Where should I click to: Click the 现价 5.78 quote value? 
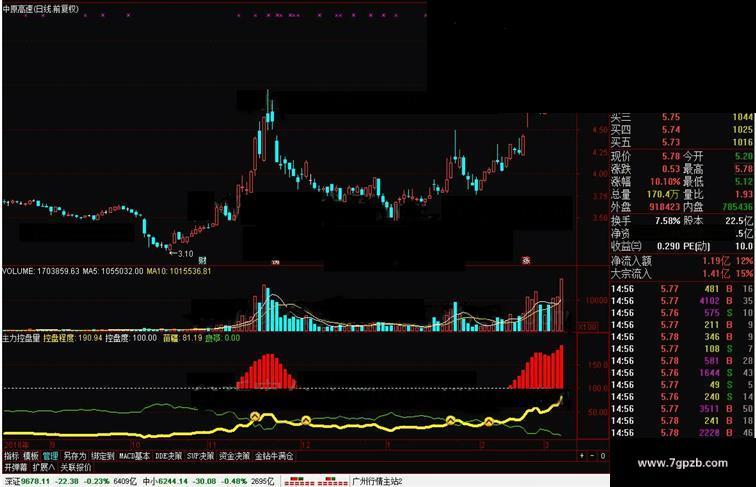click(x=671, y=156)
